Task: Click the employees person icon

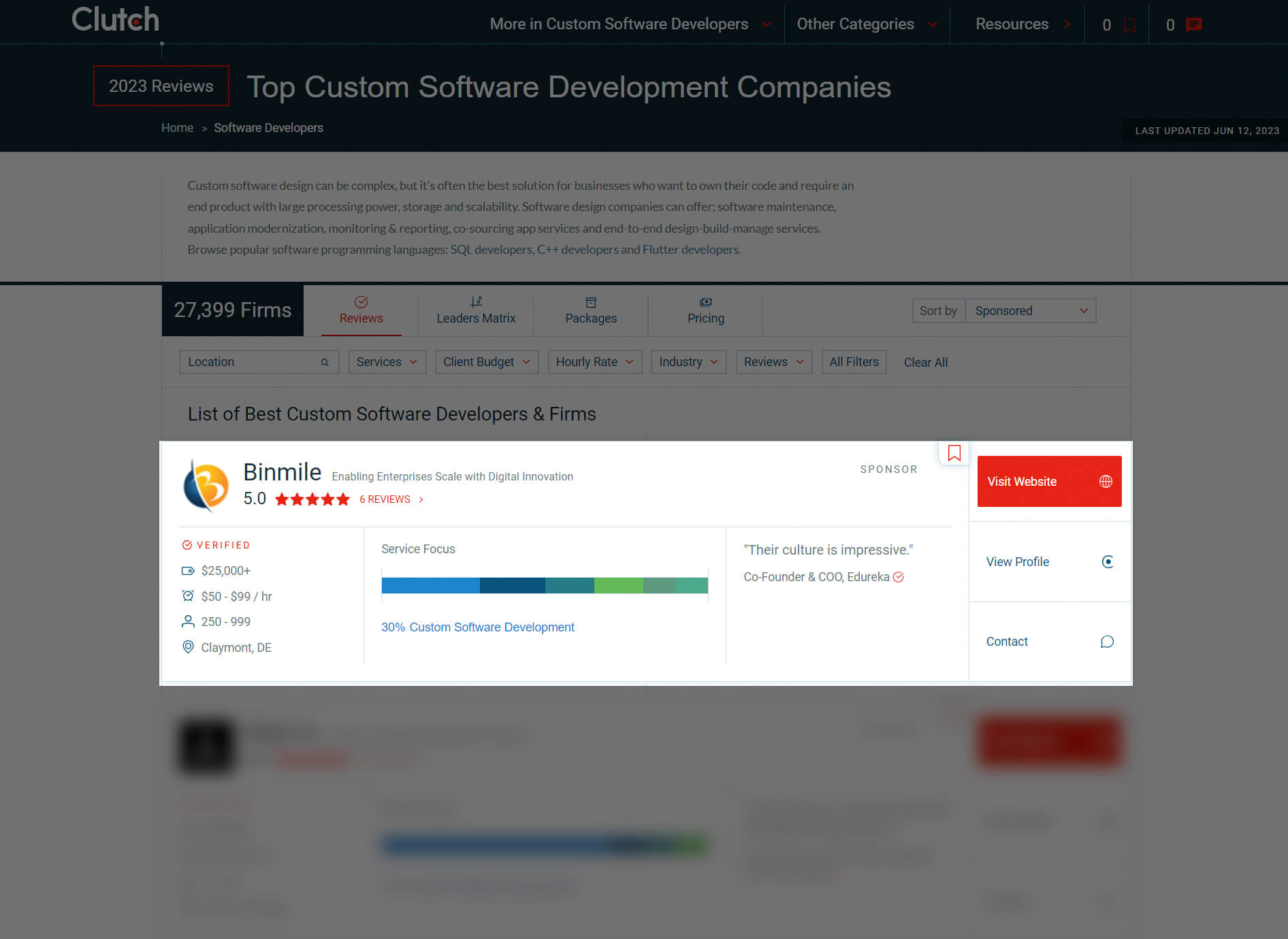Action: (x=188, y=621)
